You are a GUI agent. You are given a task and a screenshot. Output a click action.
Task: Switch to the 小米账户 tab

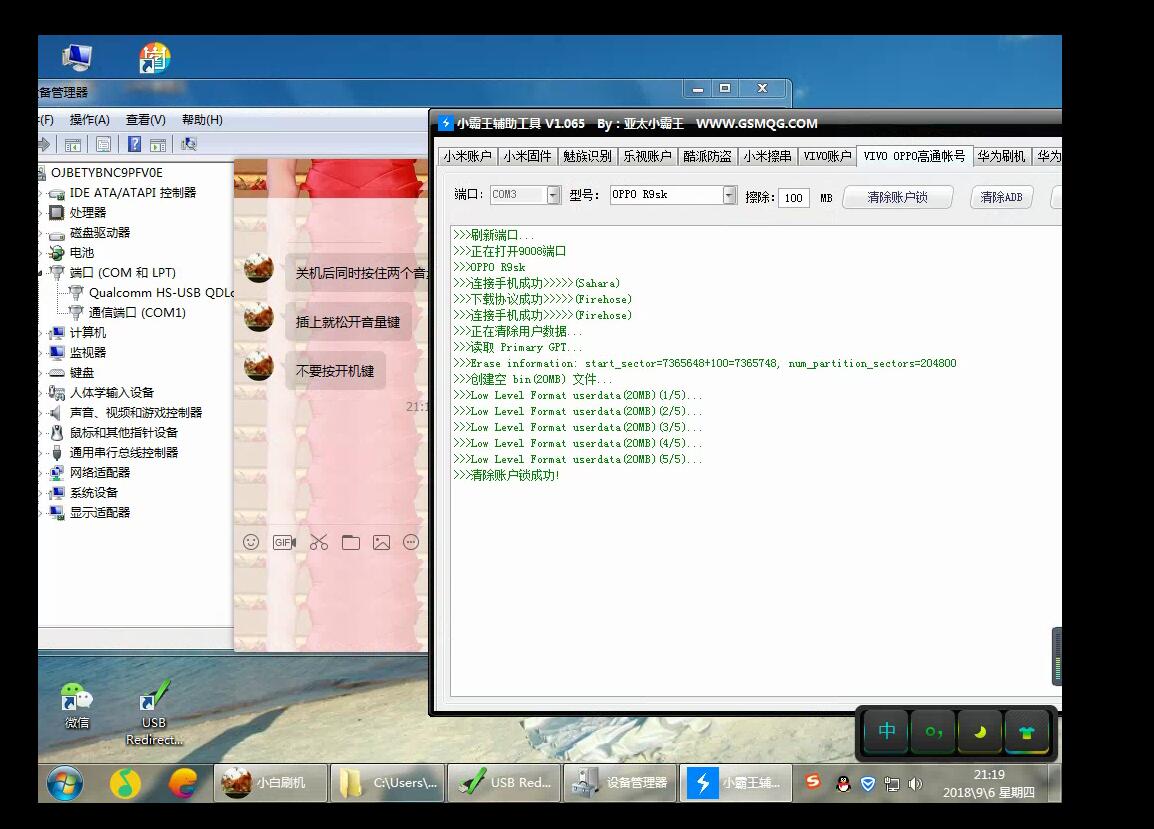coord(467,156)
